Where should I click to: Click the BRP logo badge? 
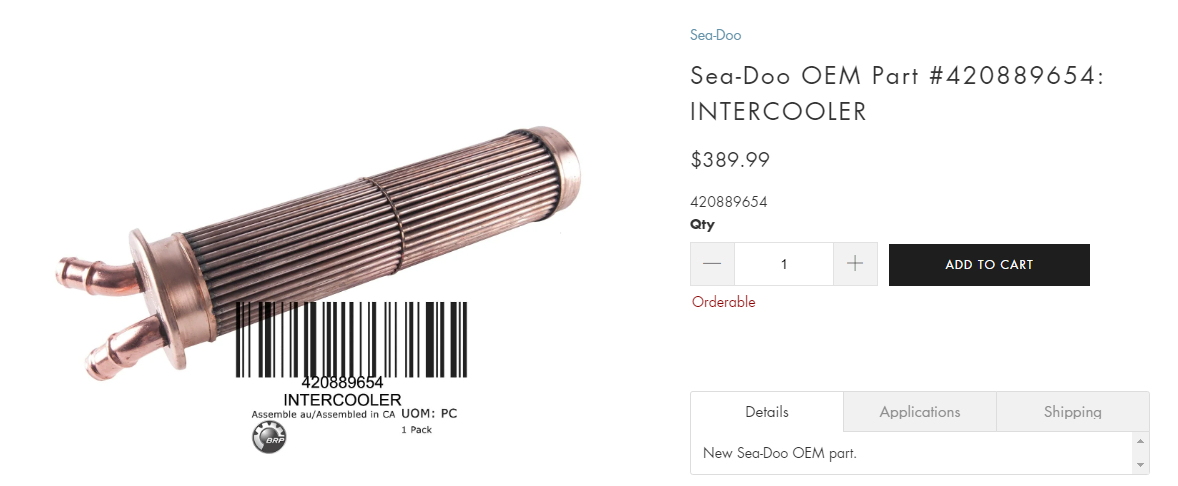tap(267, 436)
